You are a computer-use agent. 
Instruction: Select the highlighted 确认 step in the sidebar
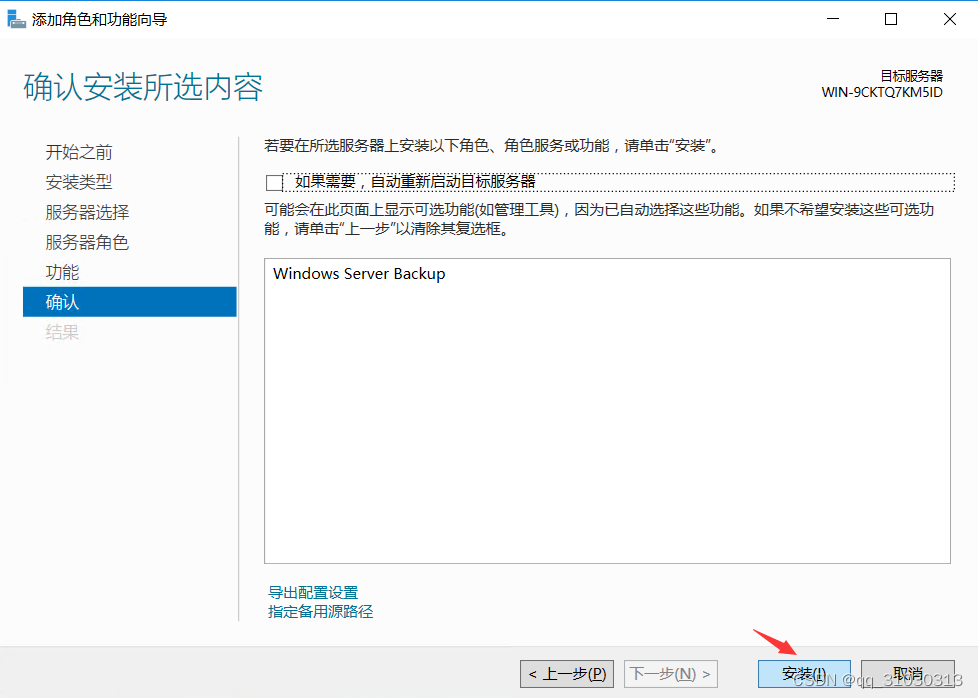point(62,302)
